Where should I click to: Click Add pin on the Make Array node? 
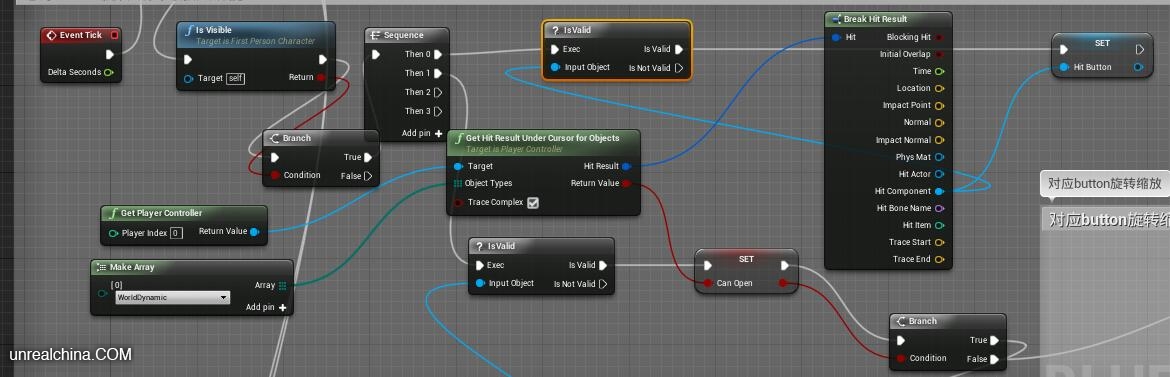tap(266, 308)
